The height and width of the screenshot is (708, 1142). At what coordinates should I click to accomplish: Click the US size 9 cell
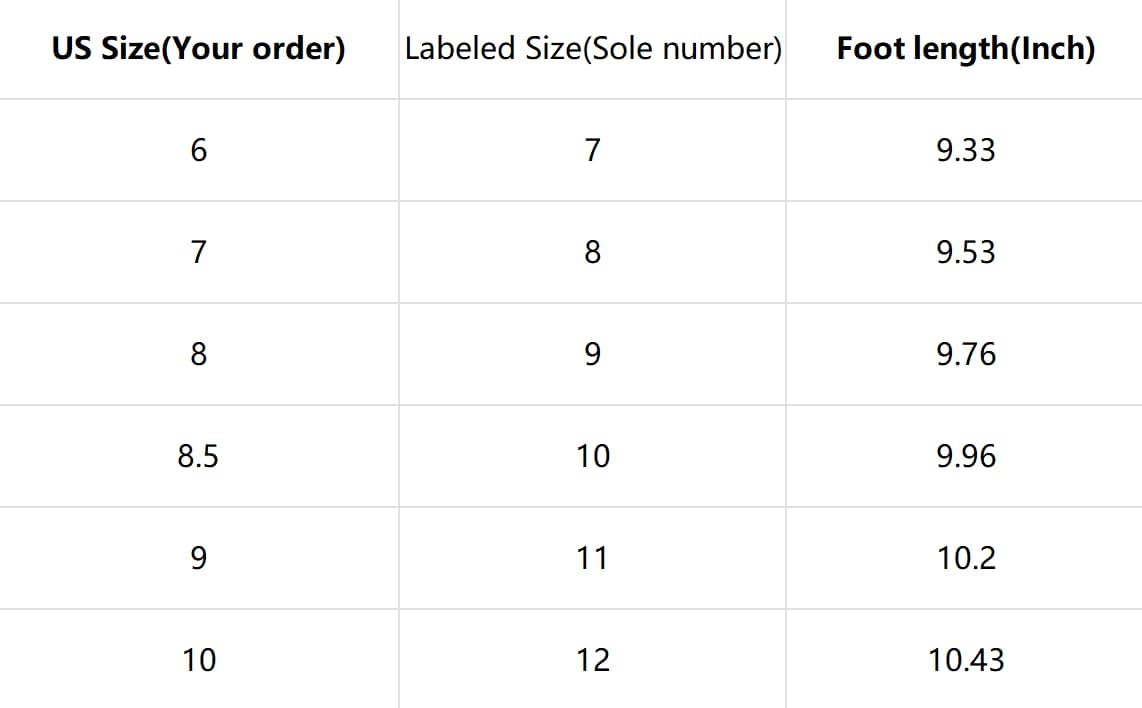pos(198,558)
